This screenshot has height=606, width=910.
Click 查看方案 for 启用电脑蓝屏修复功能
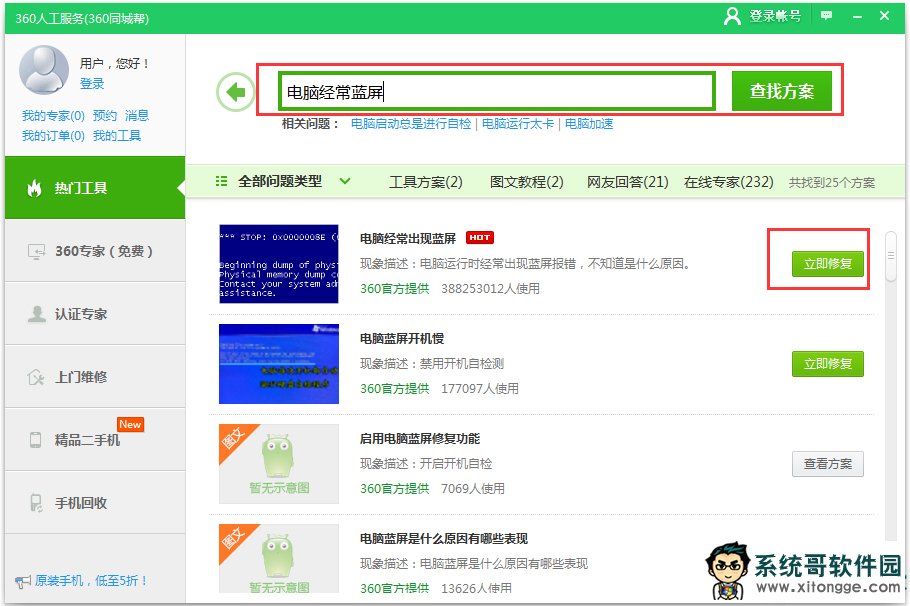827,464
